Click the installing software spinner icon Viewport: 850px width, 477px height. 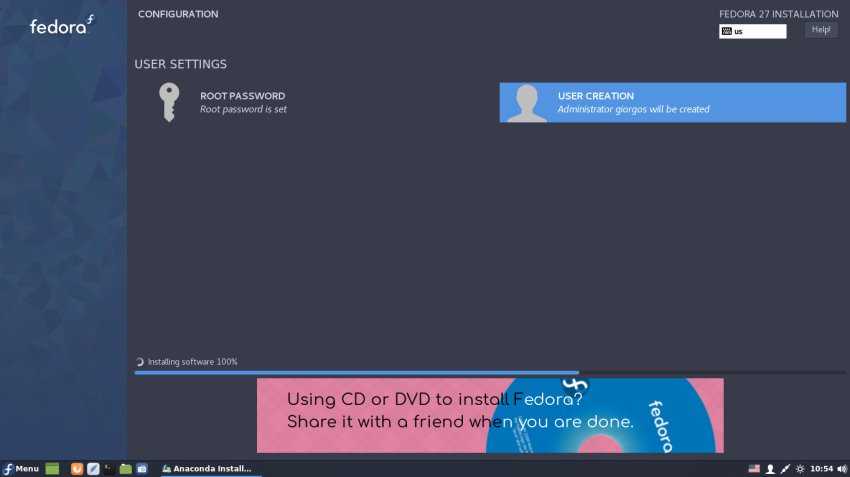[140, 362]
